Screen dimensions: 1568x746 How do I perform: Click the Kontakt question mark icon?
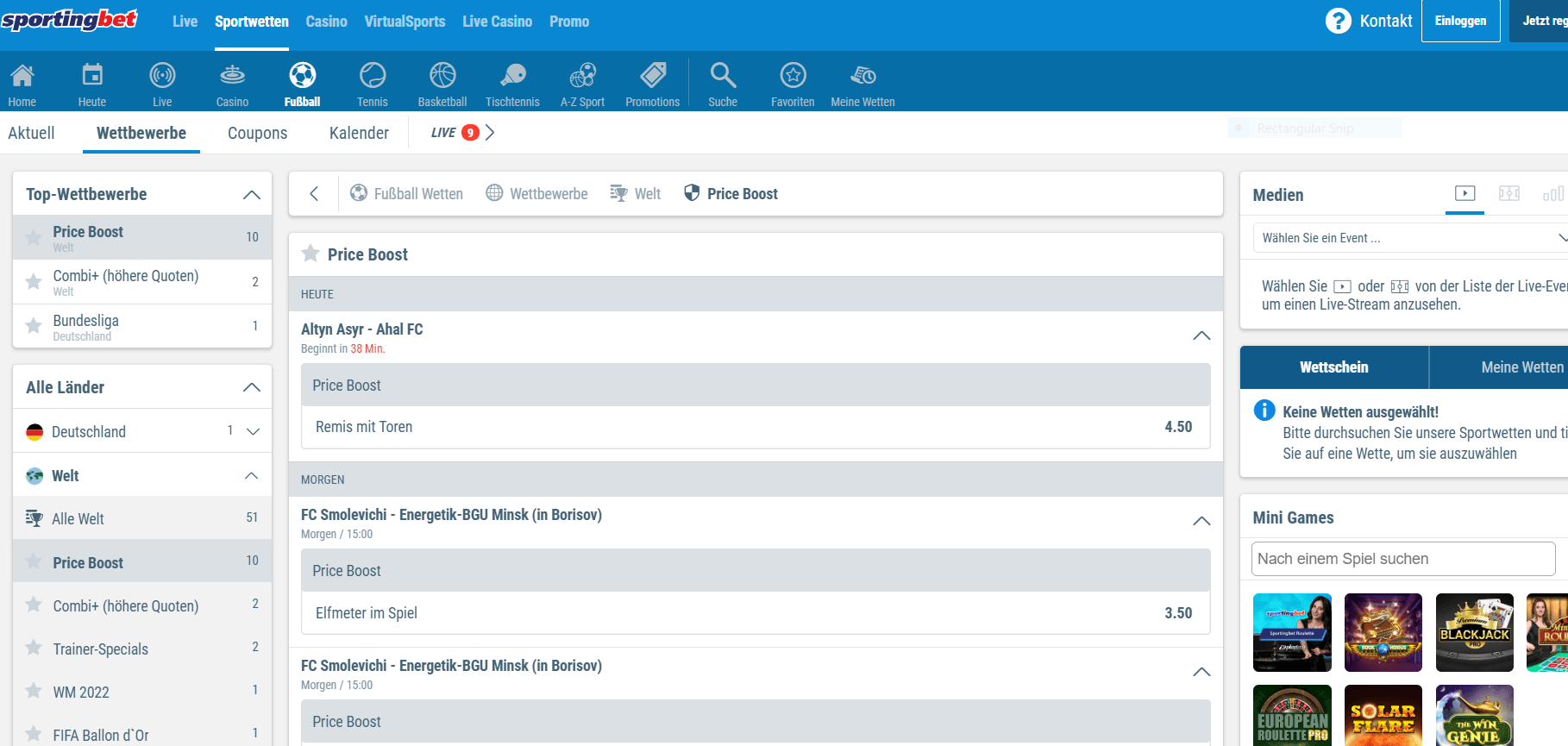click(1338, 21)
